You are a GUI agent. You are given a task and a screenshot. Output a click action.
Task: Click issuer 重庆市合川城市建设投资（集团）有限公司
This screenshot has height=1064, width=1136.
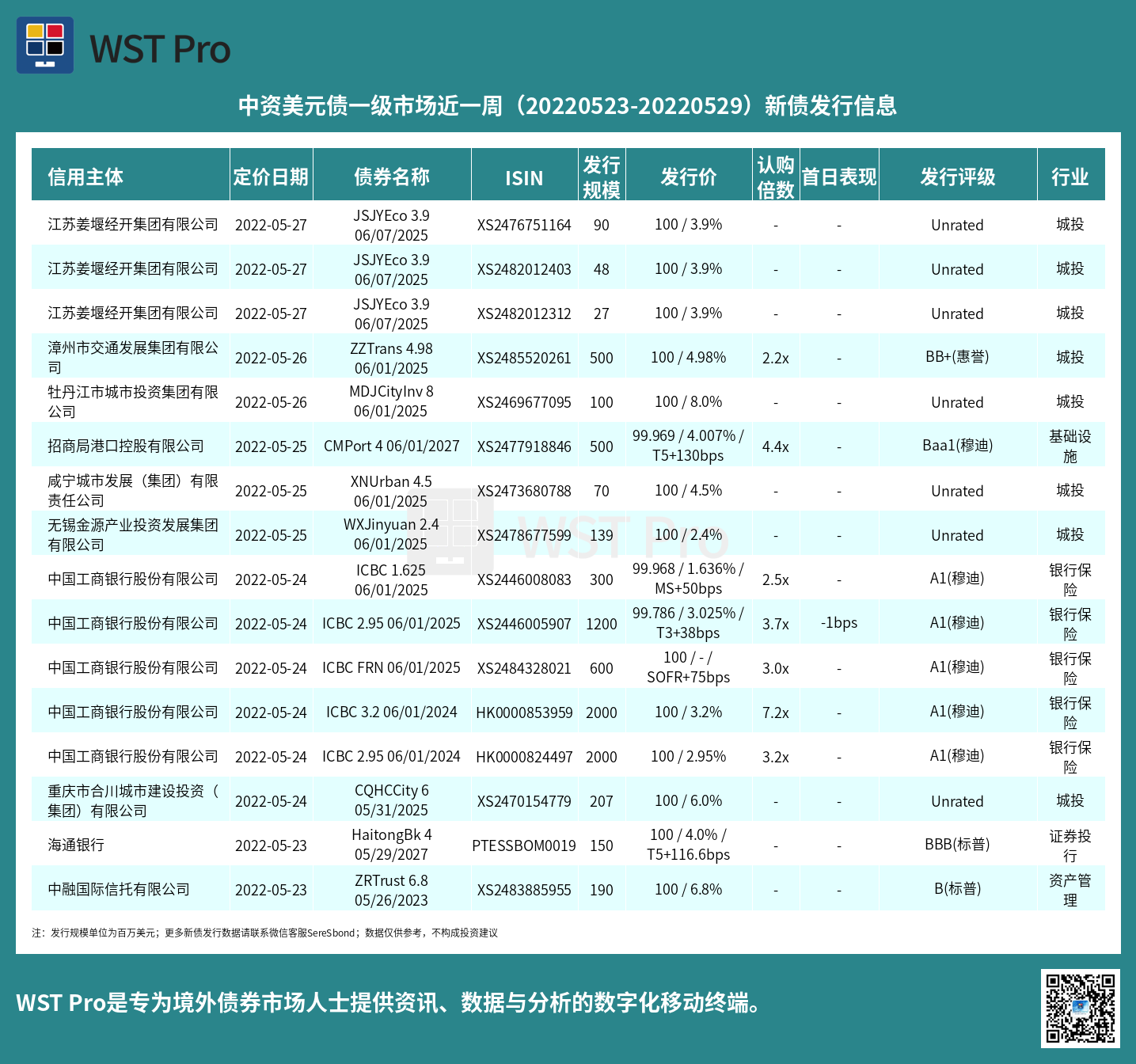click(133, 801)
